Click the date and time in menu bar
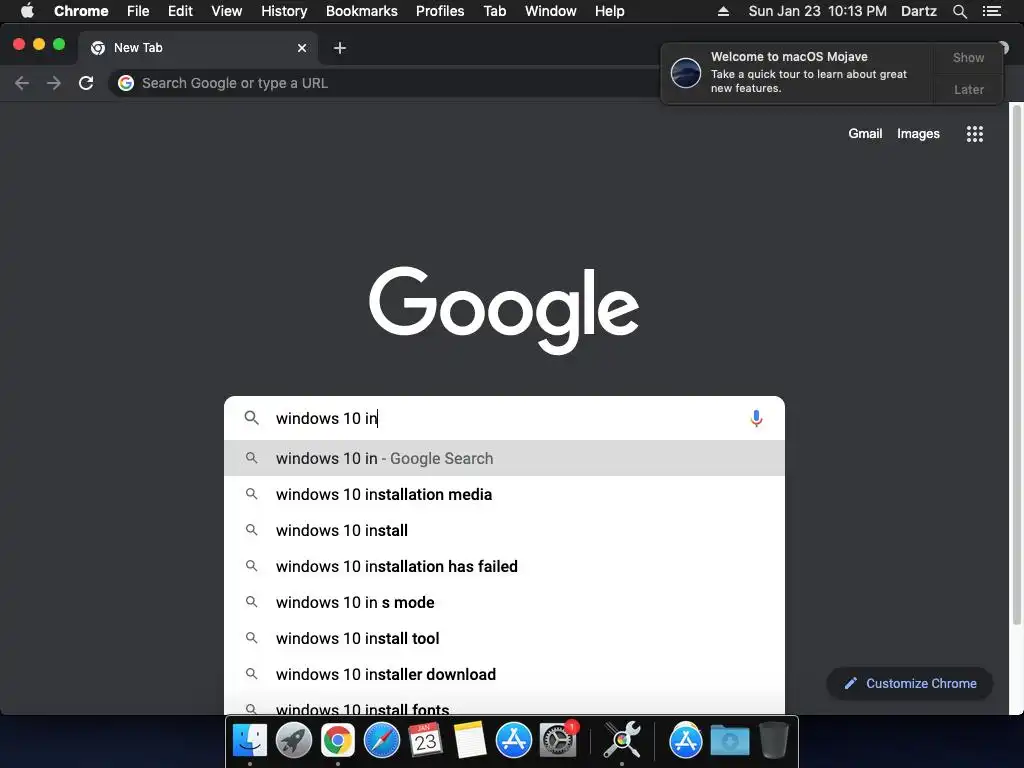 817,11
